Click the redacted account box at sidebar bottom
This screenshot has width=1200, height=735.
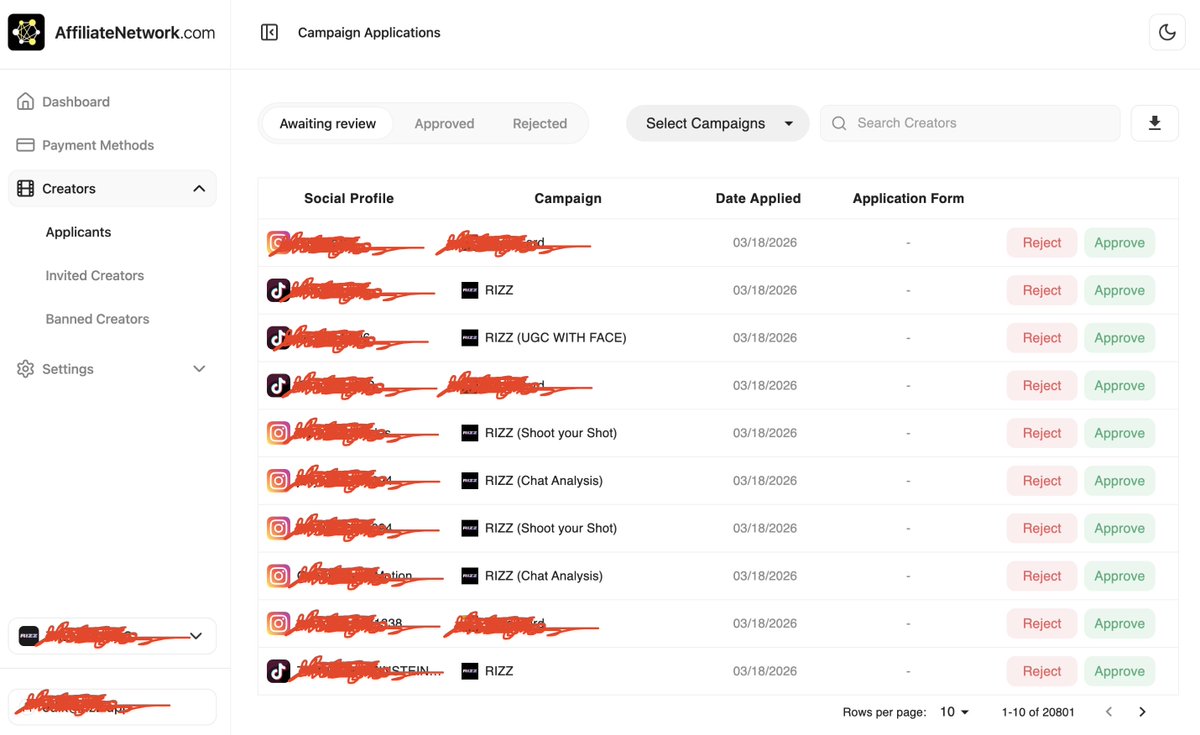pos(112,707)
